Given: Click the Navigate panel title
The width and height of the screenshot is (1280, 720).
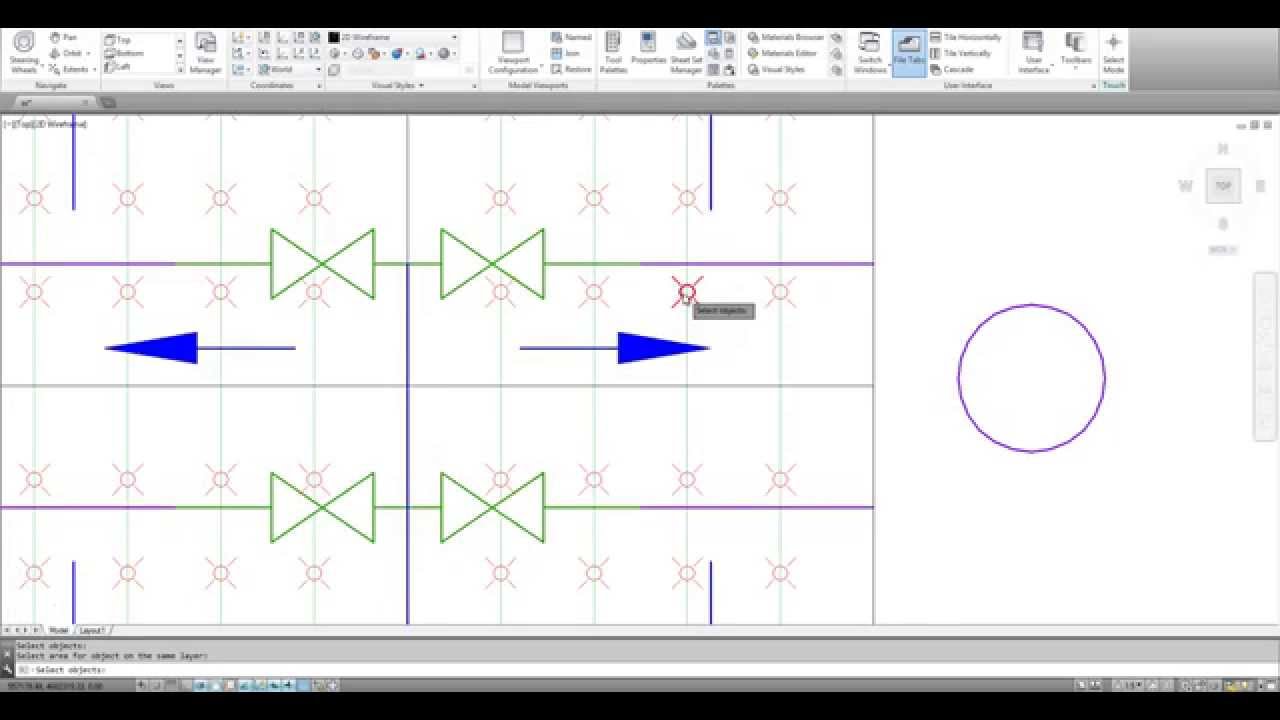Looking at the screenshot, I should tap(50, 86).
